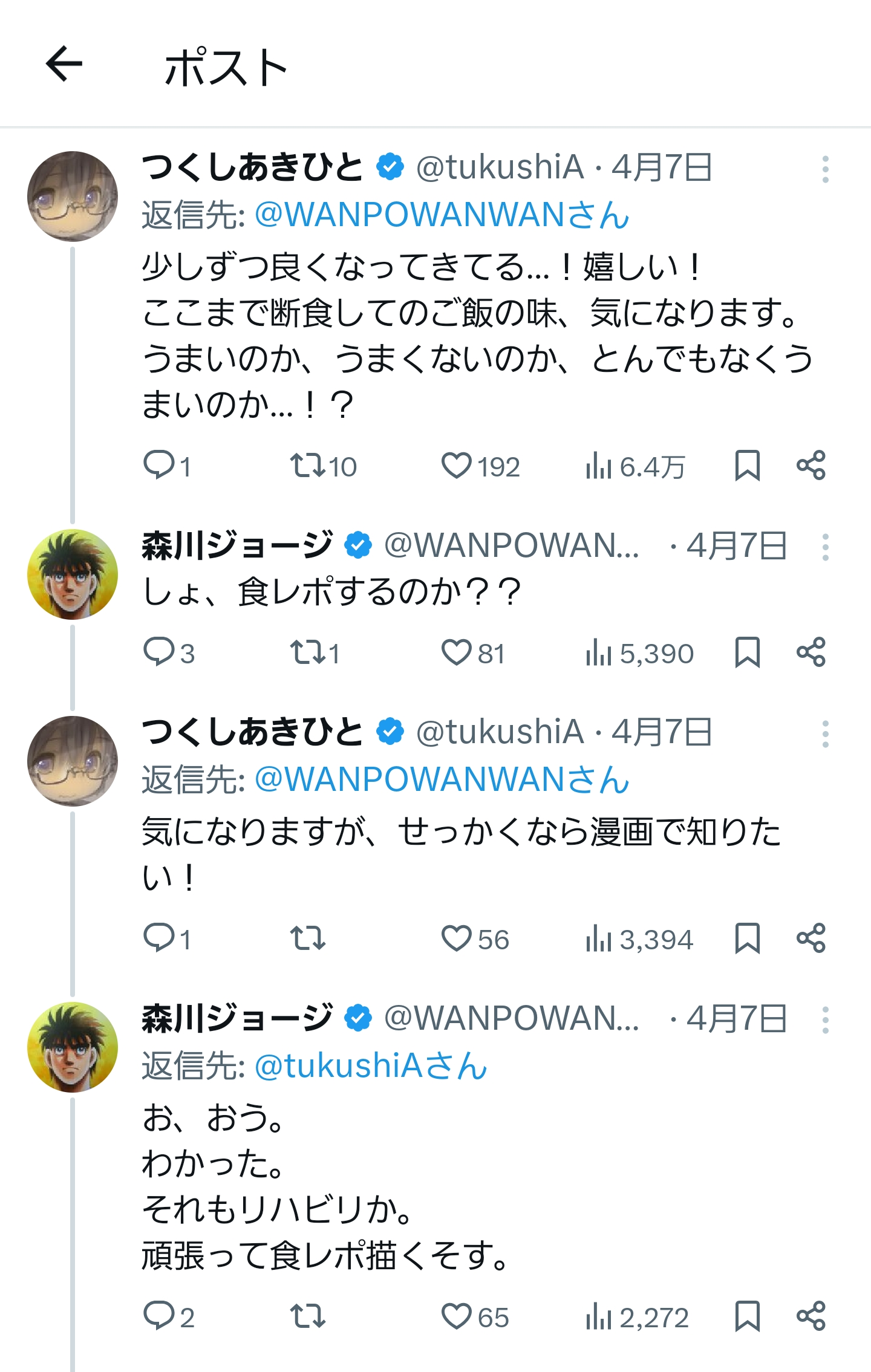Like the first post with 192 likes
The image size is (871, 1372).
point(456,466)
